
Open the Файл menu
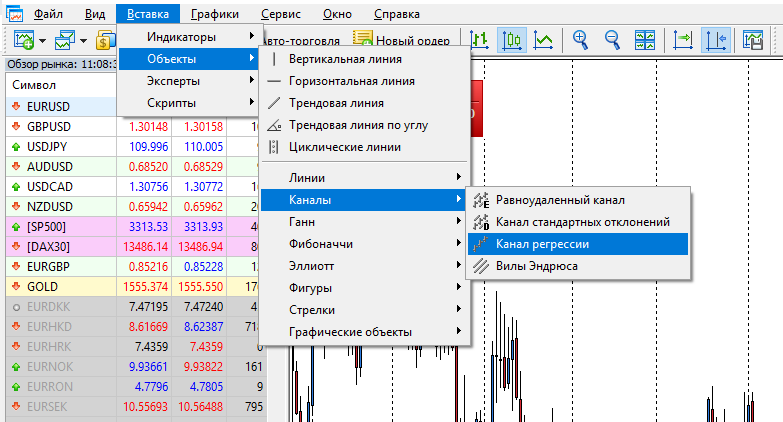[48, 14]
